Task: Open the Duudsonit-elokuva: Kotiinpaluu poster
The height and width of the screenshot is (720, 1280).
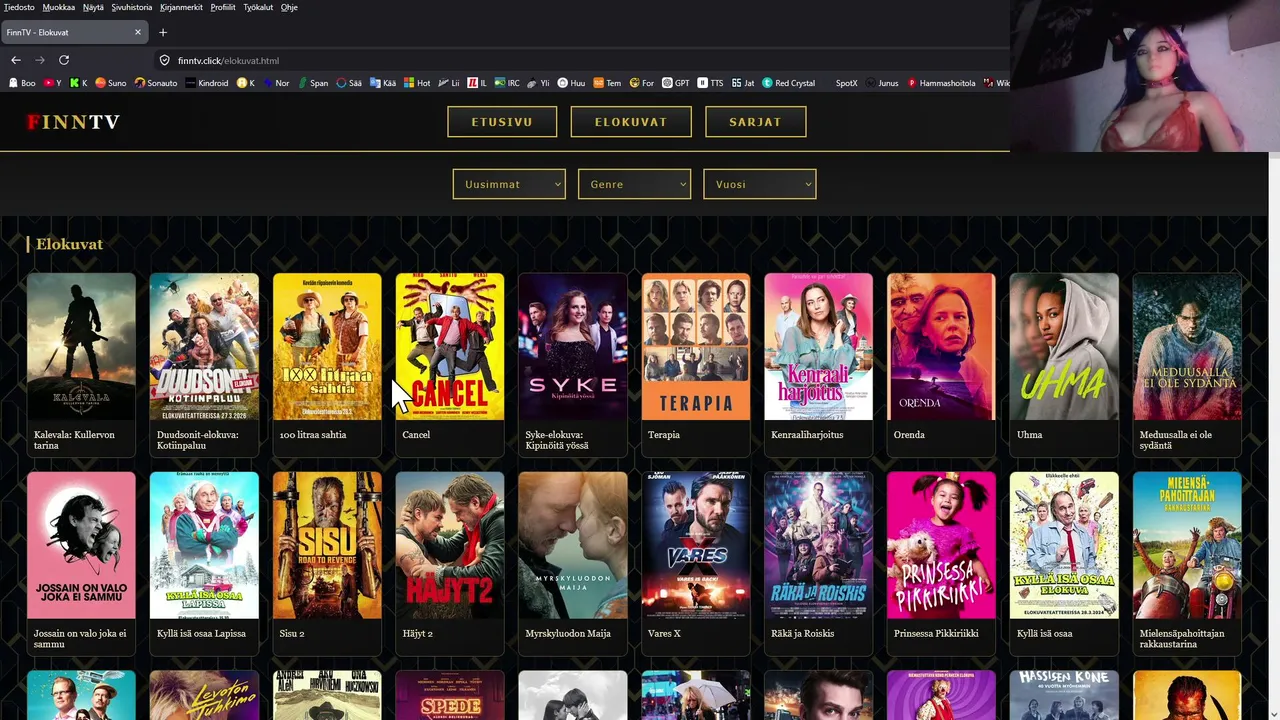Action: (x=204, y=347)
